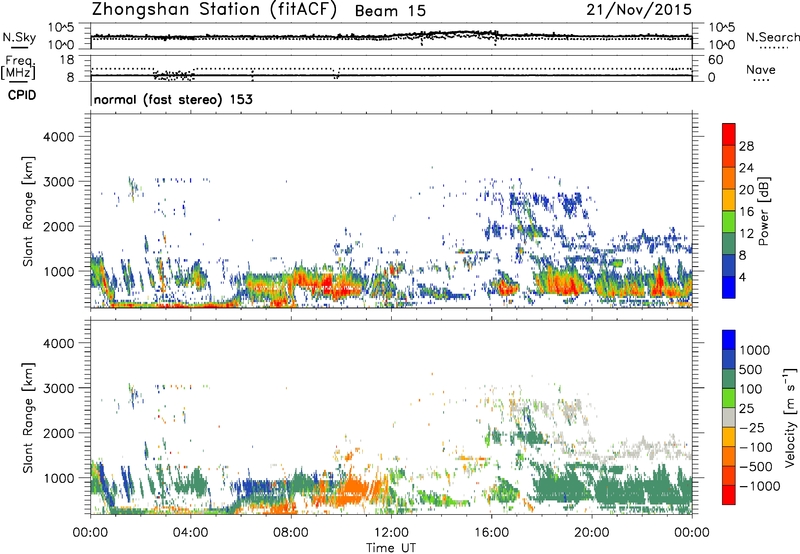Click the '3000' tick in the Power panel
Screen dimensions: 800x554
(59, 182)
